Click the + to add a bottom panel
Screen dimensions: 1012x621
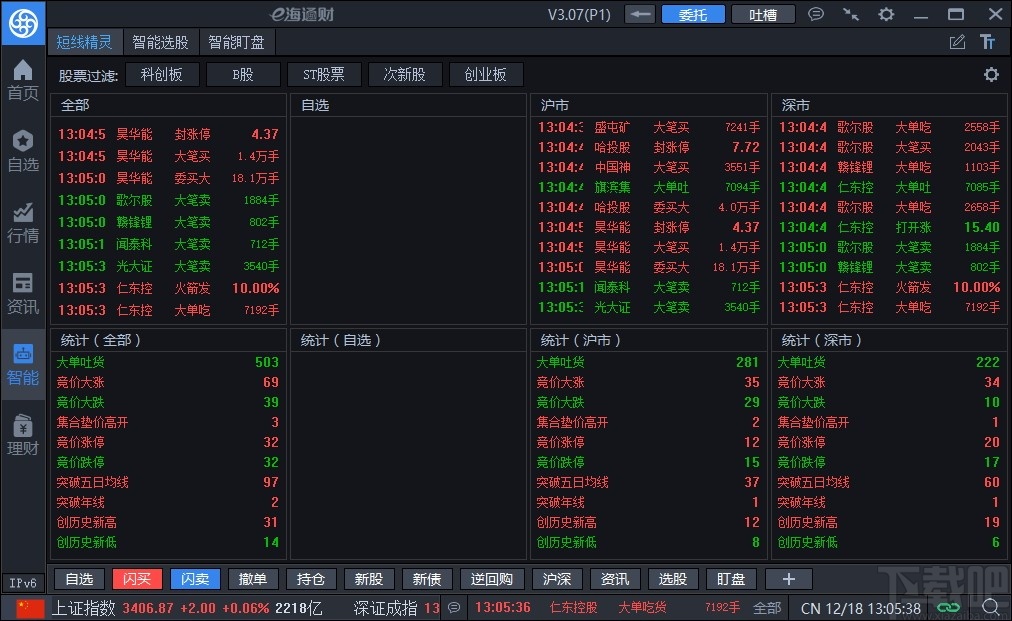pyautogui.click(x=789, y=578)
